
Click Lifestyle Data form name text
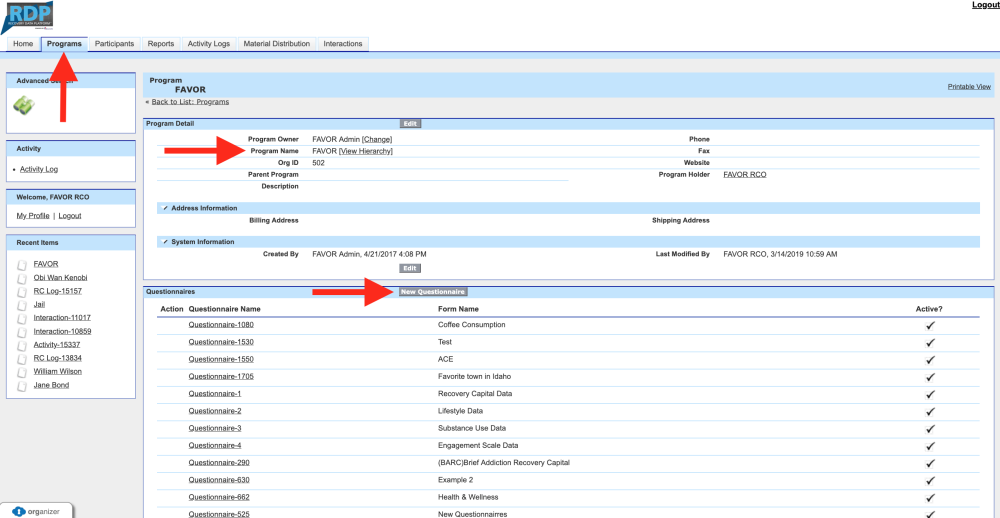pyautogui.click(x=460, y=411)
